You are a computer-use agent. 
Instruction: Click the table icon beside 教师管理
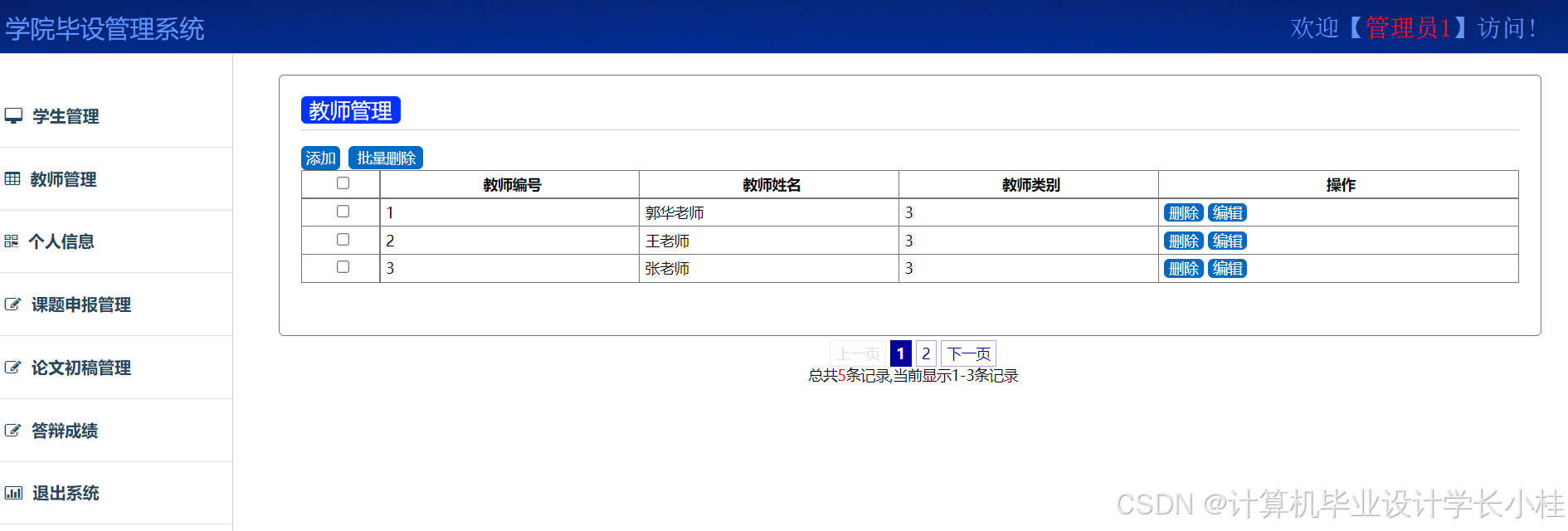pos(12,178)
